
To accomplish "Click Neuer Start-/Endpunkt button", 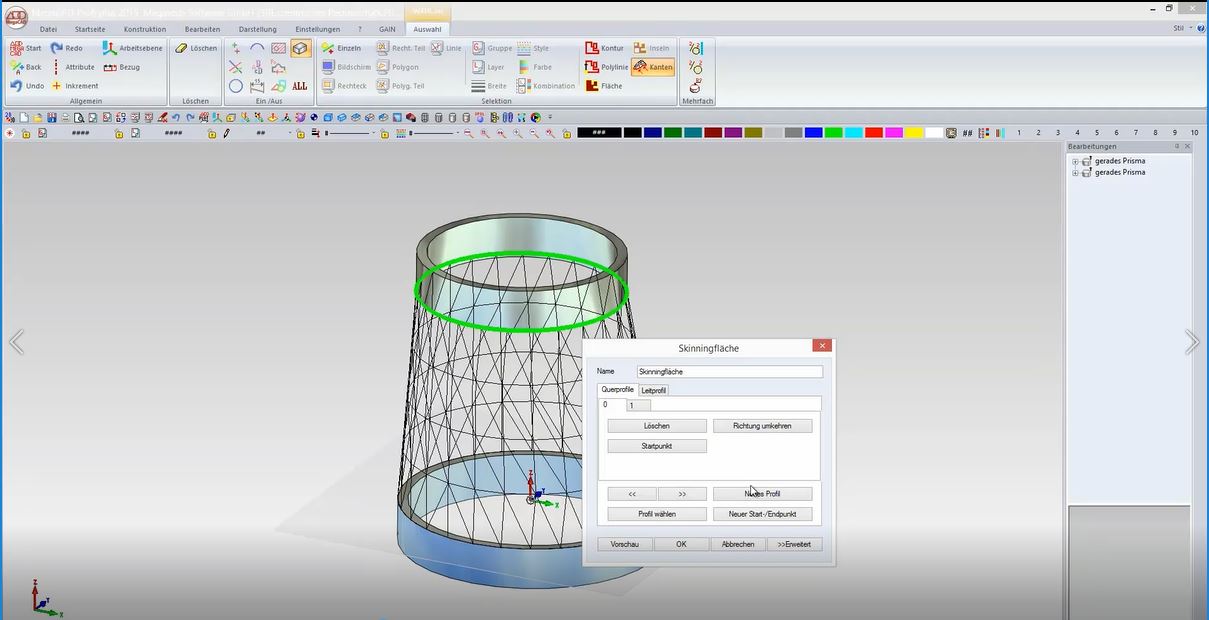I will point(762,514).
